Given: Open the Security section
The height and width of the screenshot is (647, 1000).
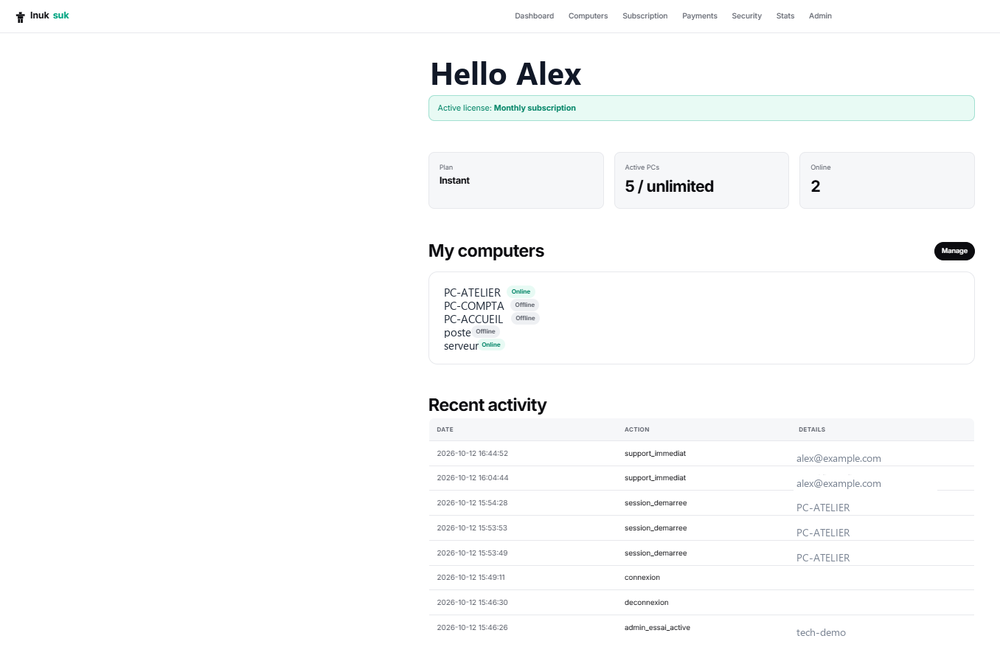Looking at the screenshot, I should tap(746, 16).
